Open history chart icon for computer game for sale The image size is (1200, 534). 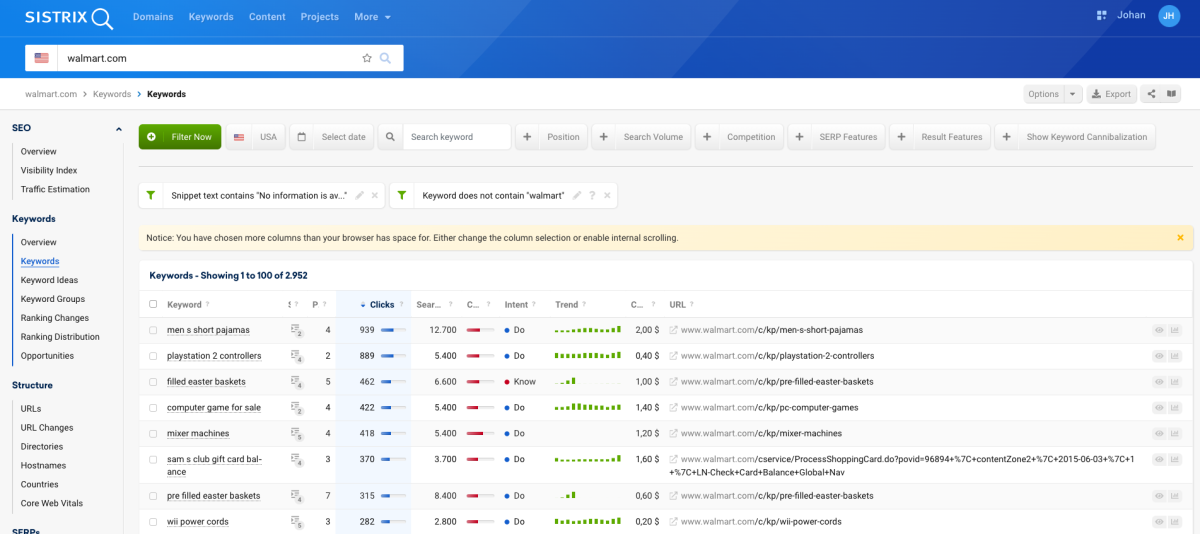1175,408
